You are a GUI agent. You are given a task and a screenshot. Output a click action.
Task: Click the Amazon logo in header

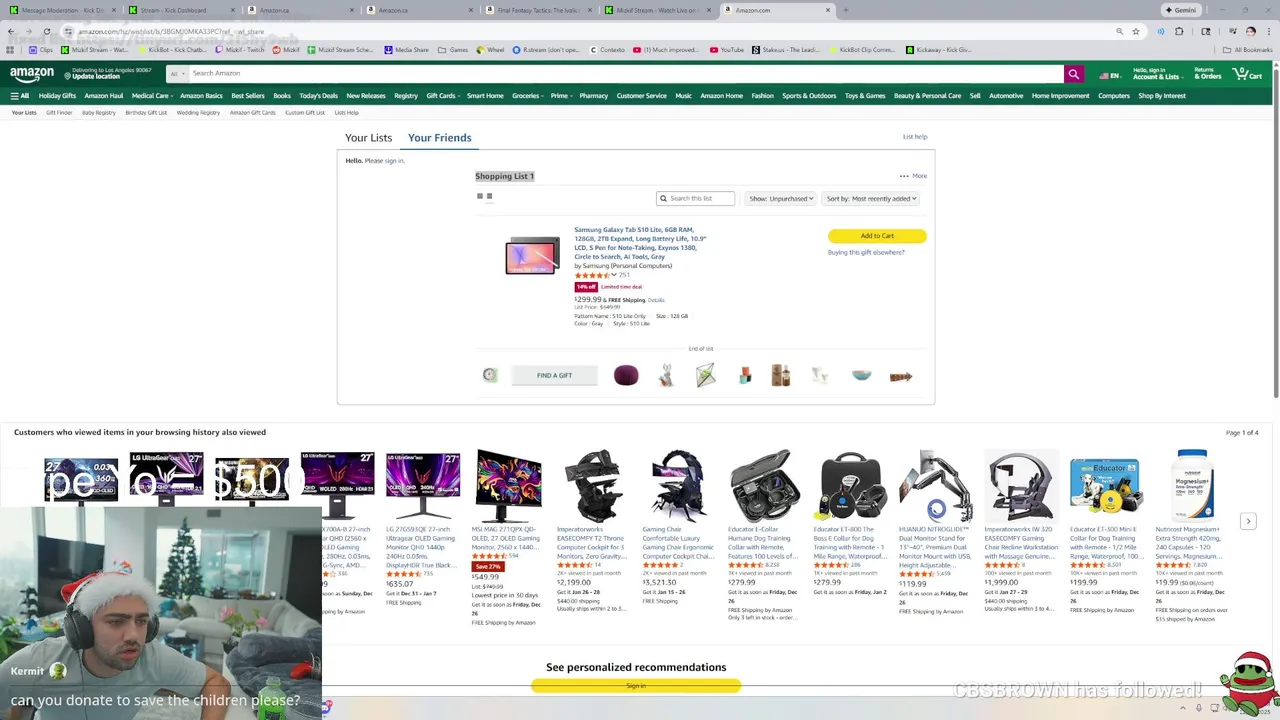(32, 75)
